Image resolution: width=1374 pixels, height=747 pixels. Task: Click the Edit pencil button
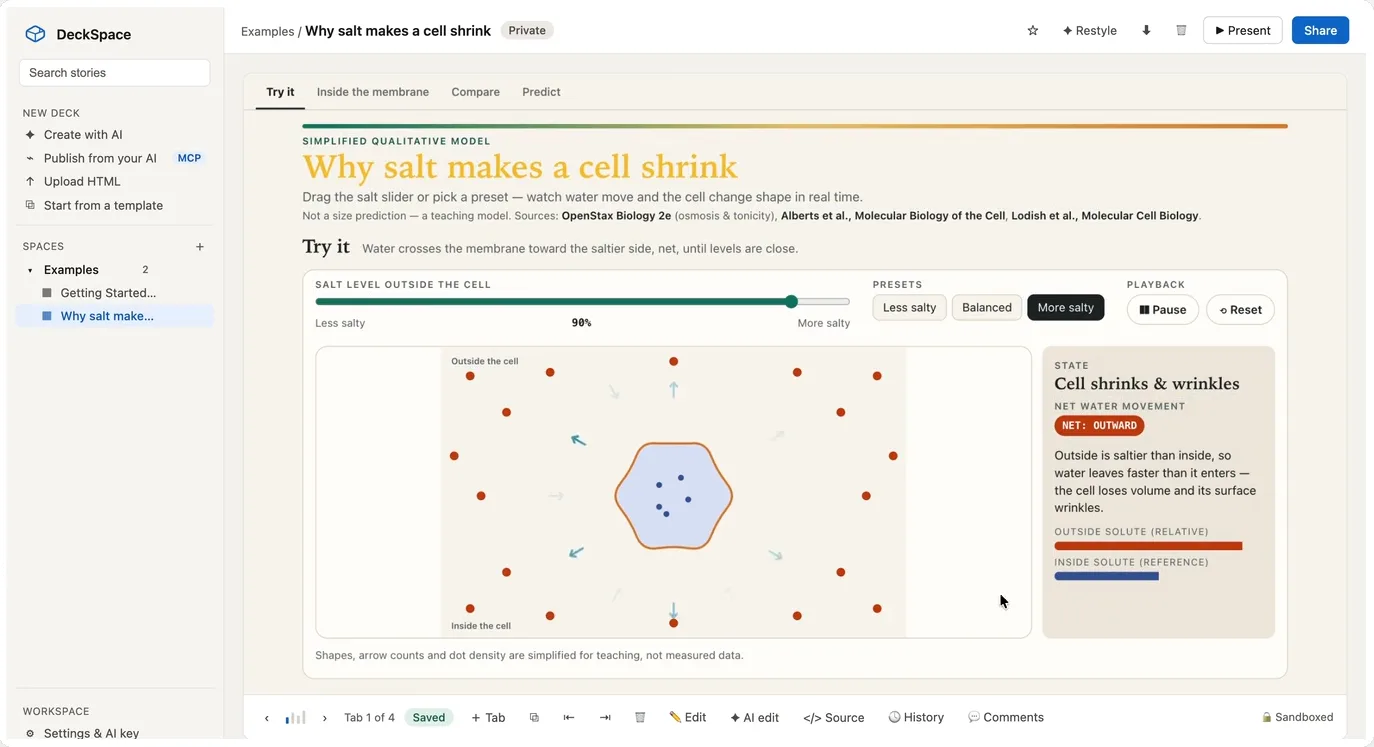(x=688, y=718)
